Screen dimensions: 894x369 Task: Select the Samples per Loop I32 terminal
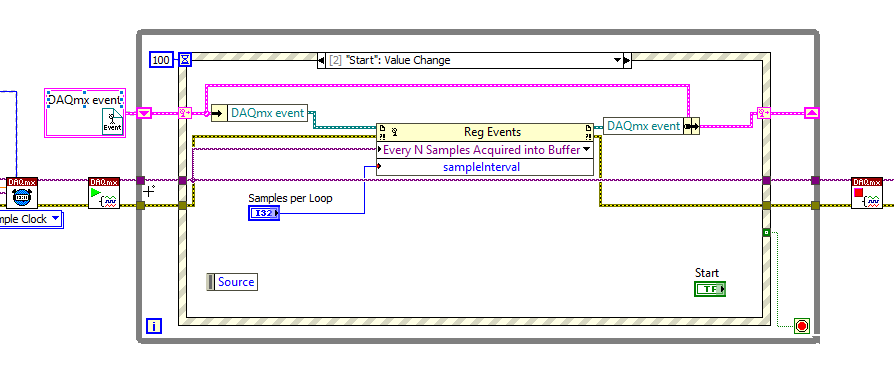[x=264, y=213]
